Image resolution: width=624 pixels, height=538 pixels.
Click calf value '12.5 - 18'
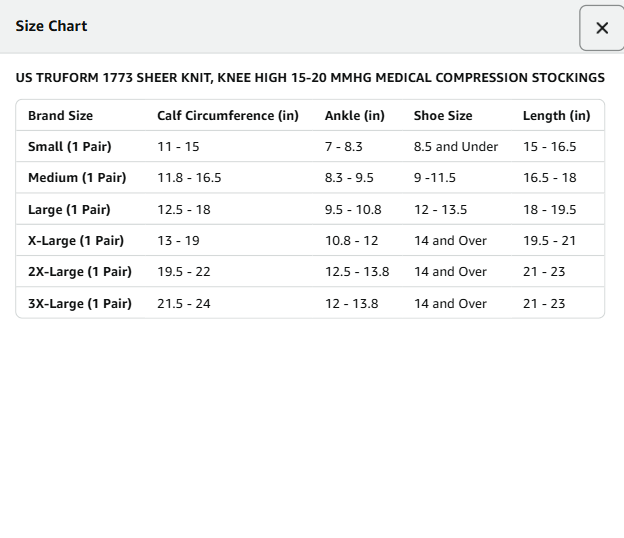[184, 210]
